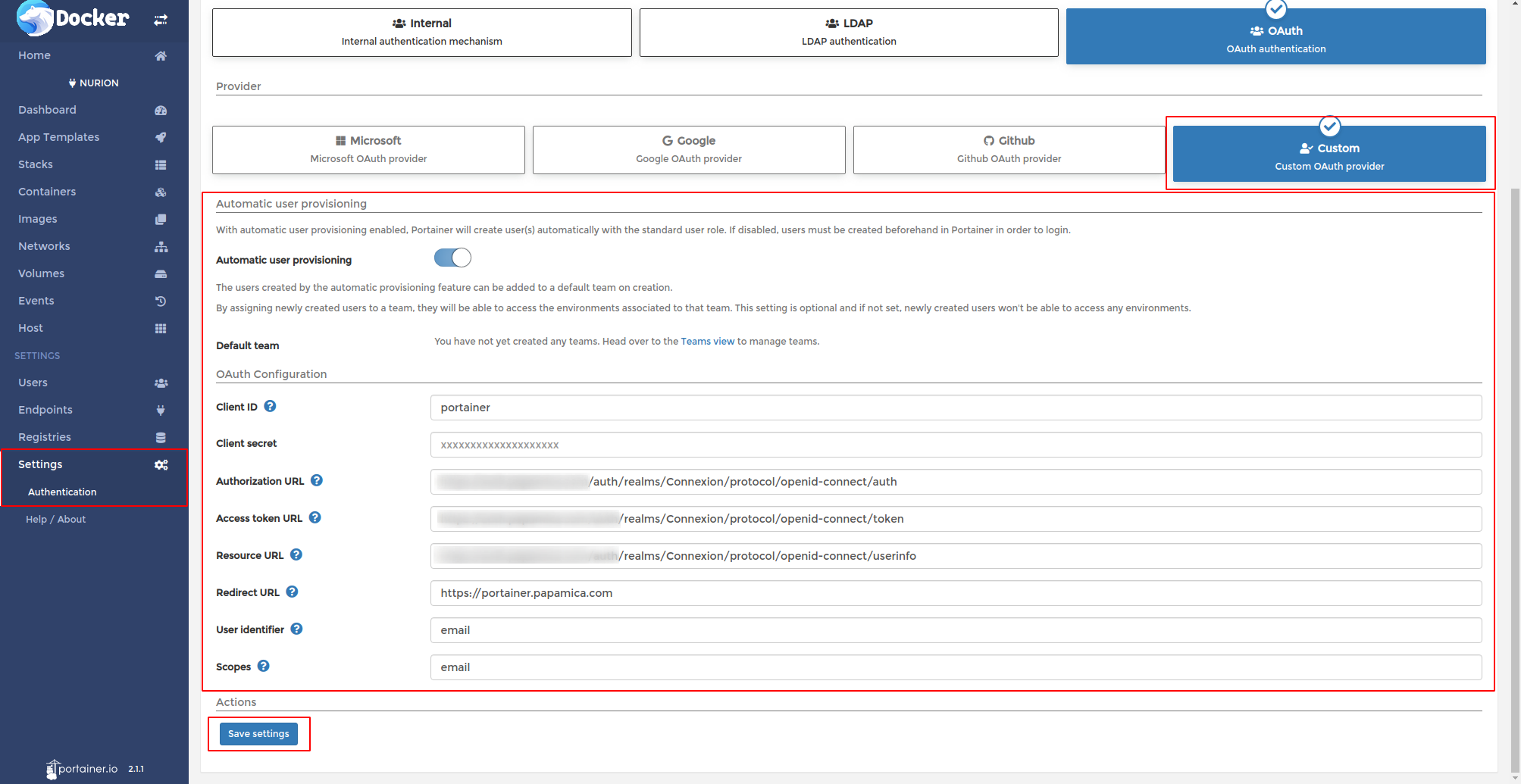Click the User identifier help icon
1521x784 pixels.
pyautogui.click(x=296, y=629)
